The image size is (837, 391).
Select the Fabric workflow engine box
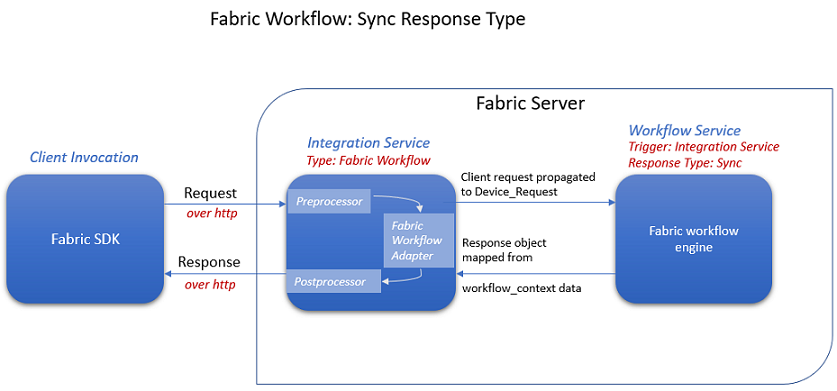click(x=693, y=239)
